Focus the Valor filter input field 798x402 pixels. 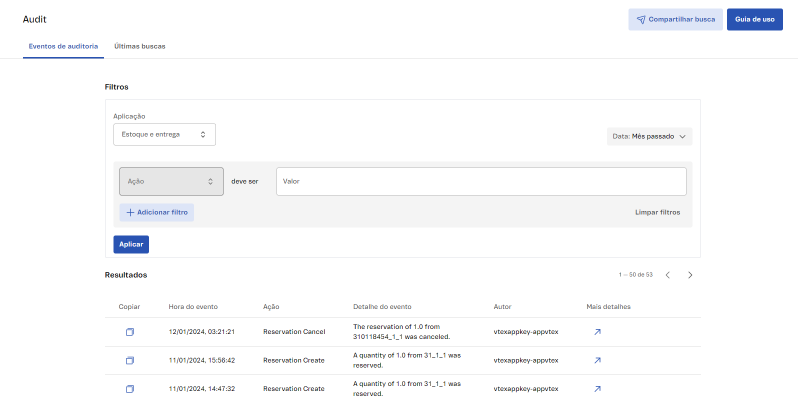(480, 181)
